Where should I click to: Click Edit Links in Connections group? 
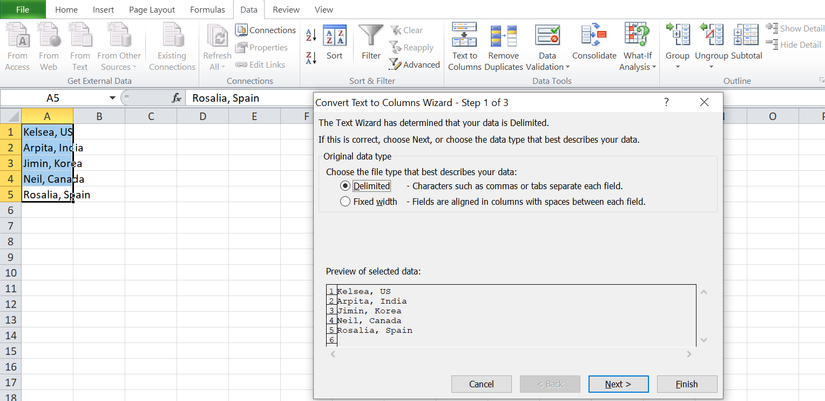coord(260,65)
